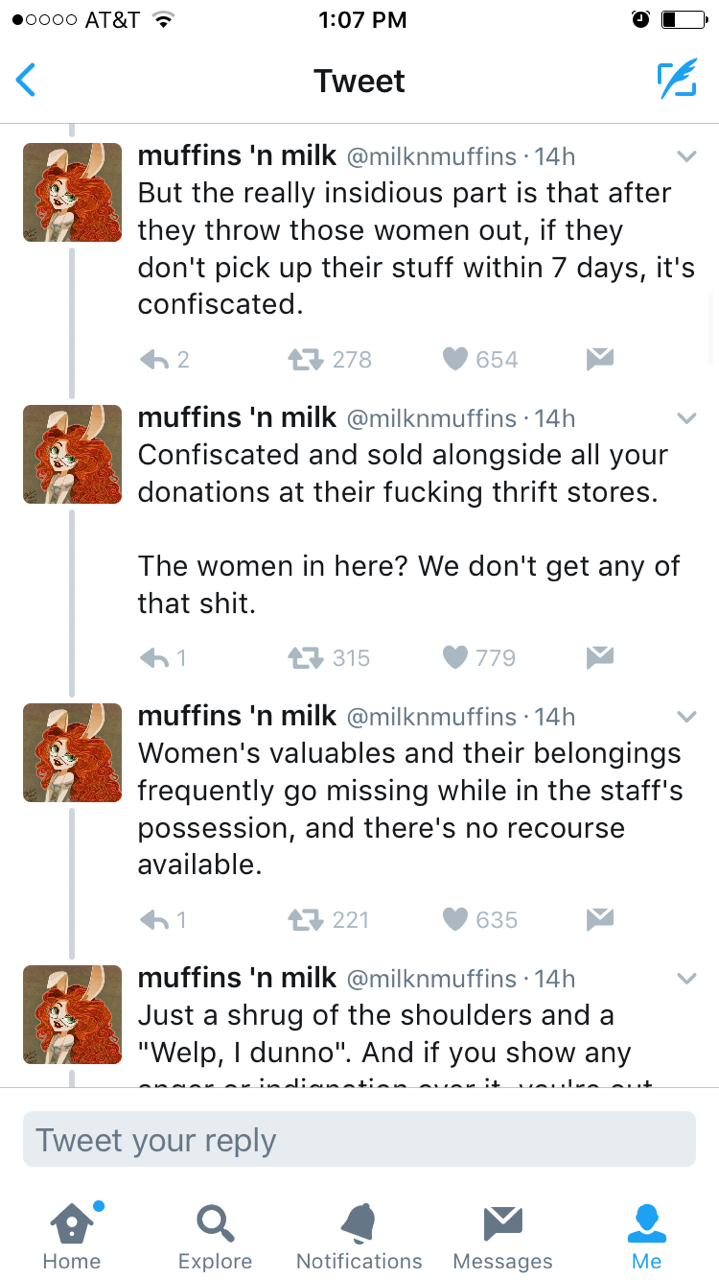The width and height of the screenshot is (719, 1280).
Task: Expand options chevron on thrift stores tweet
Action: coord(686,418)
